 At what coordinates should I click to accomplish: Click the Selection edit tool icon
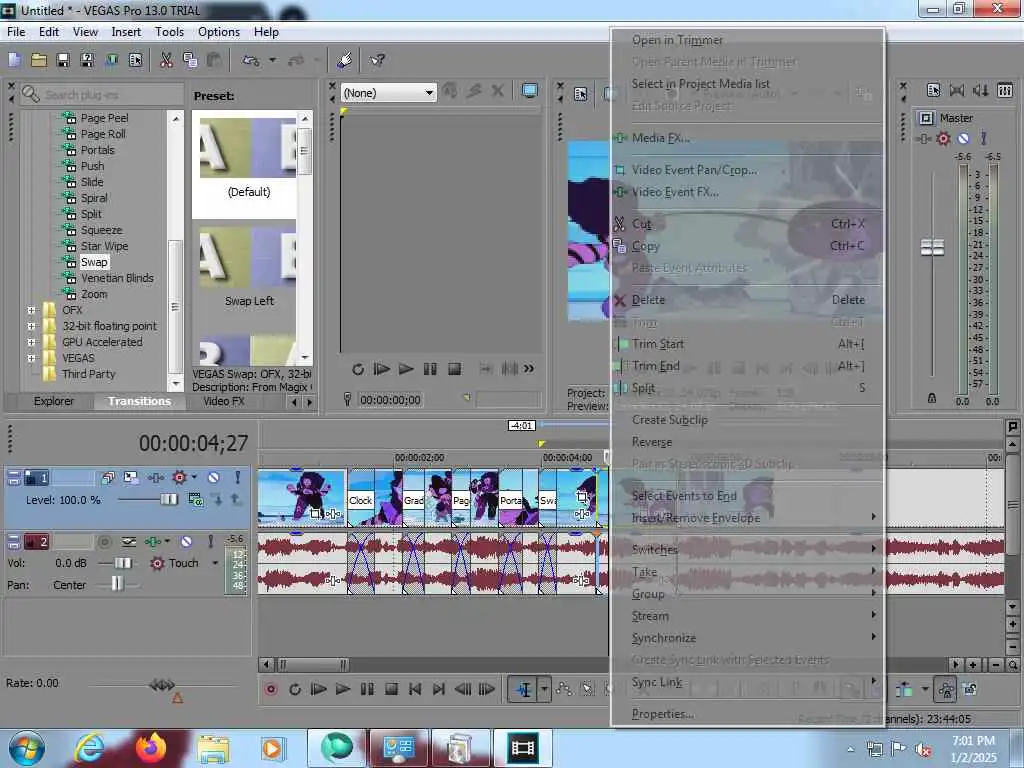coord(587,689)
